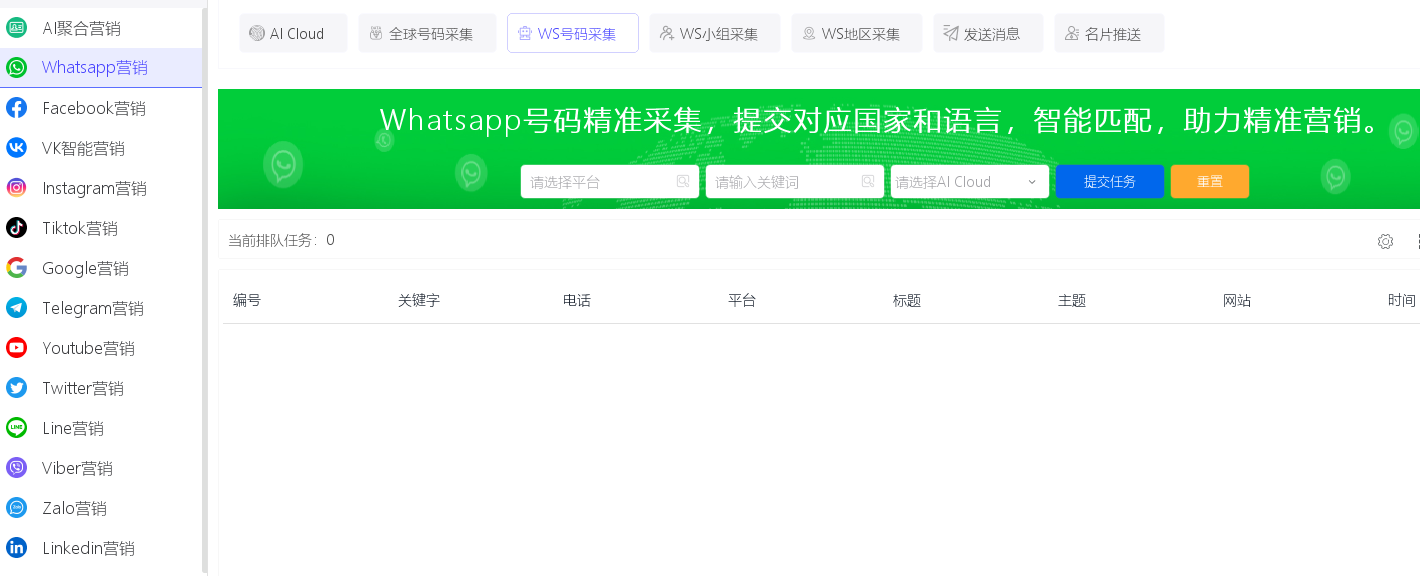
Task: Open the 名片推送 tab
Action: [x=1109, y=33]
